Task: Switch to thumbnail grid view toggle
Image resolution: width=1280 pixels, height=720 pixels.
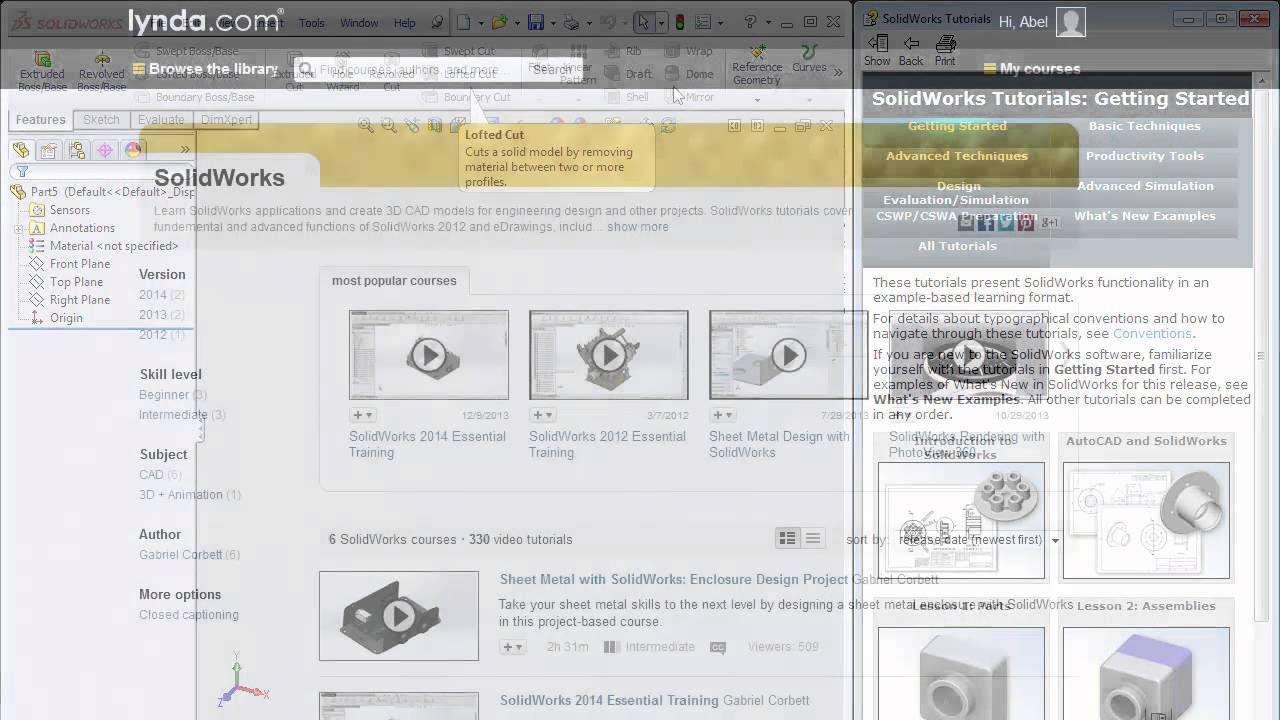Action: tap(788, 538)
